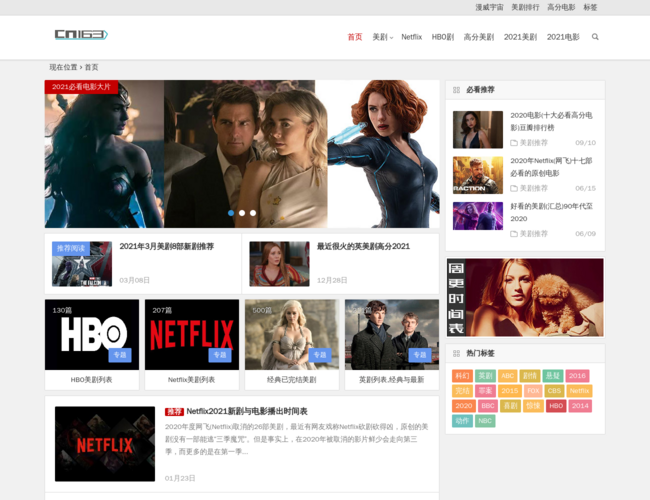Click the 周更时间表 banner image
650x500 pixels.
point(525,297)
